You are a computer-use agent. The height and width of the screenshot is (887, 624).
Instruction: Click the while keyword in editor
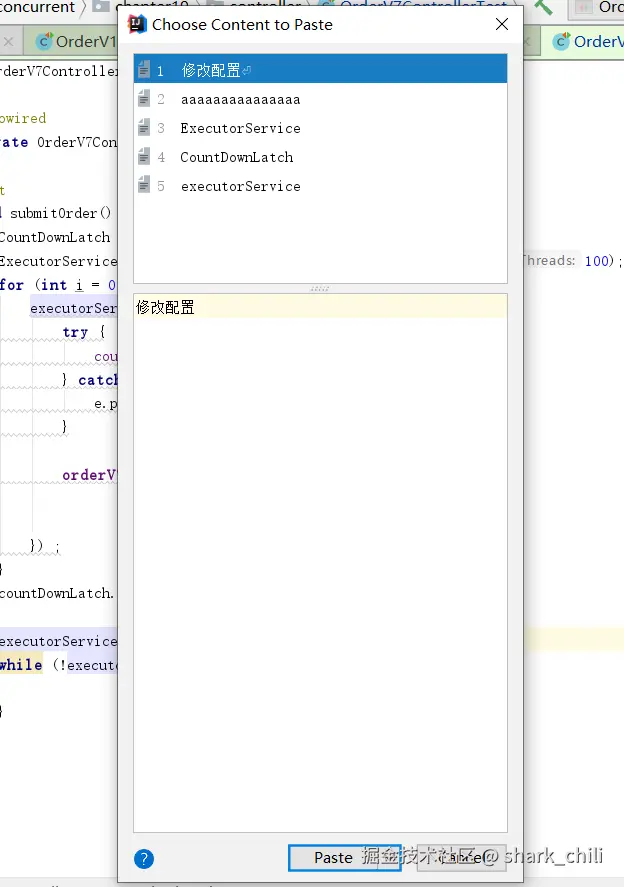click(21, 665)
